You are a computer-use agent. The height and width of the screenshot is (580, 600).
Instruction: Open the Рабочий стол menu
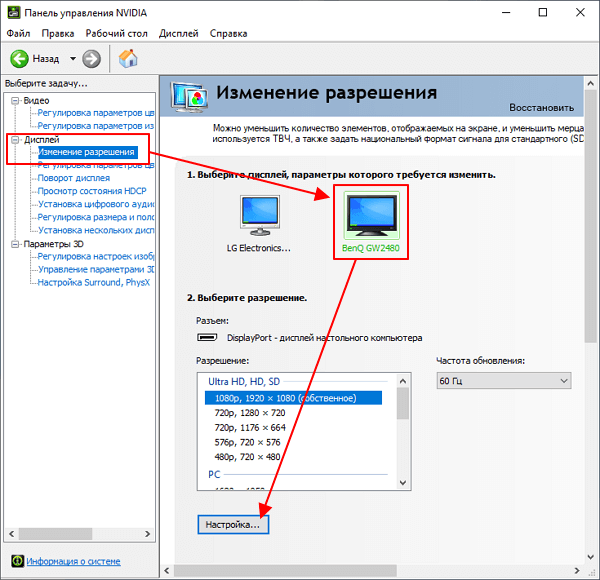coord(116,34)
